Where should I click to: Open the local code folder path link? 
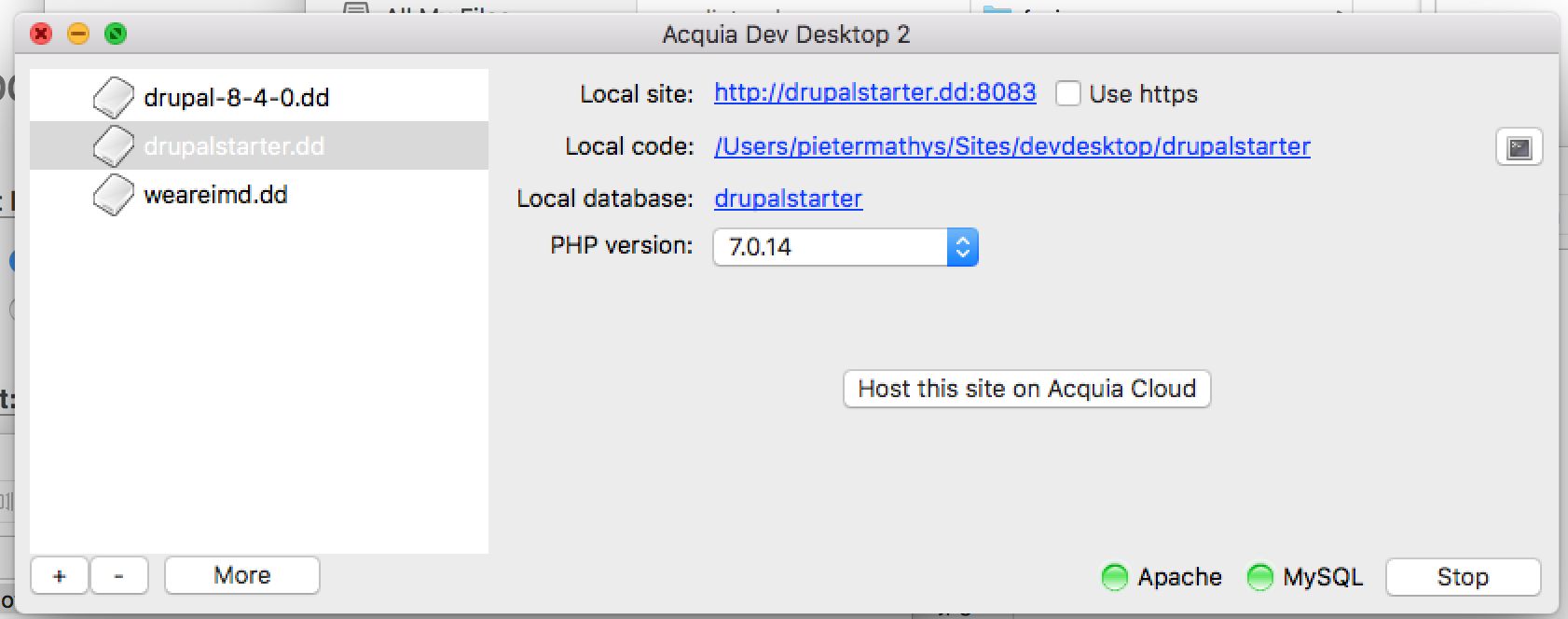[1012, 147]
